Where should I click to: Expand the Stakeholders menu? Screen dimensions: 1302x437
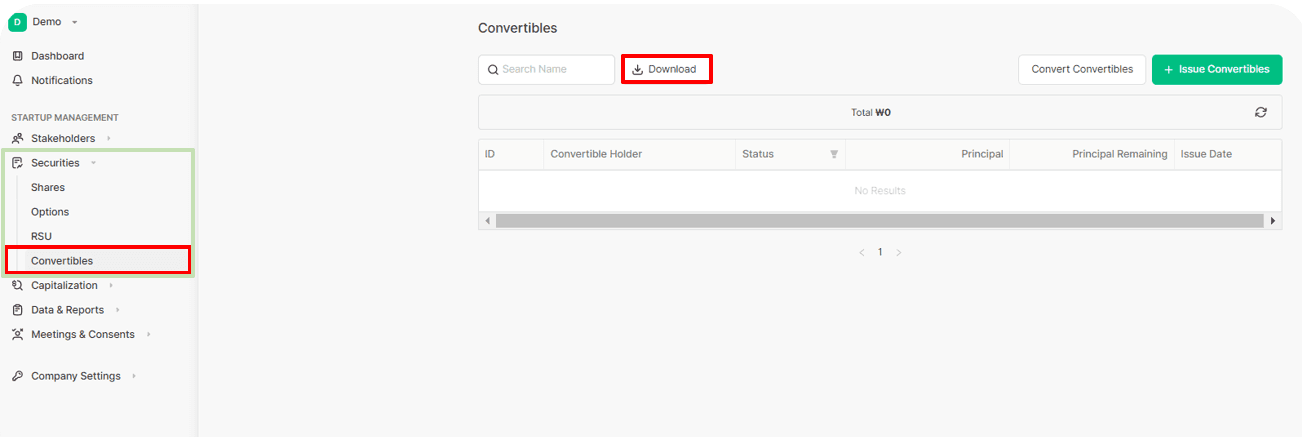(63, 138)
